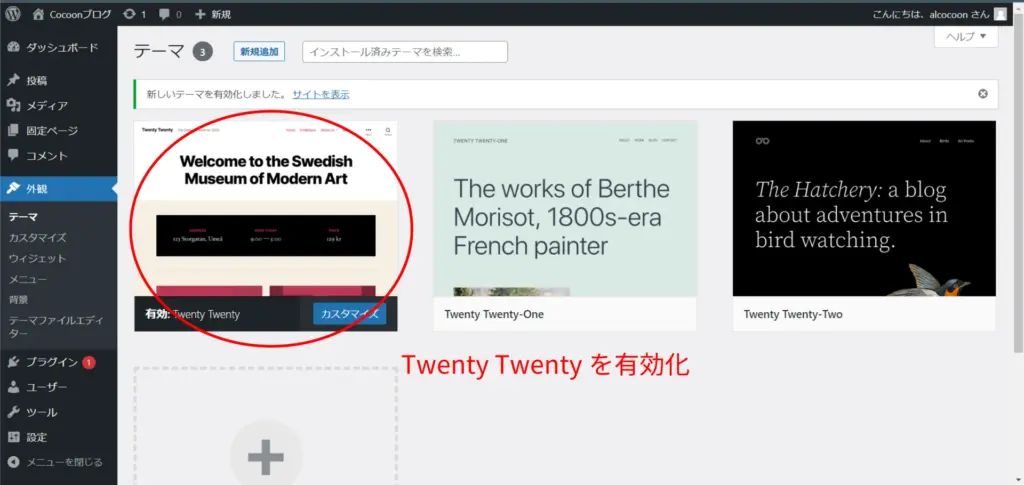
Task: Open the サイトを表示 link
Action: click(x=321, y=95)
